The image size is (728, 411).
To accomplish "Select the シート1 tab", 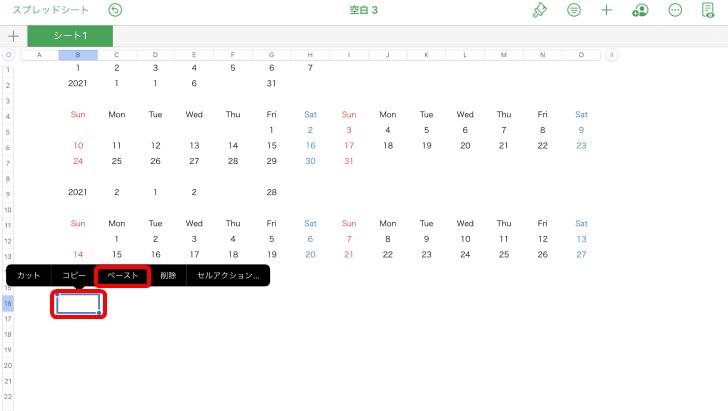I will 70,36.
